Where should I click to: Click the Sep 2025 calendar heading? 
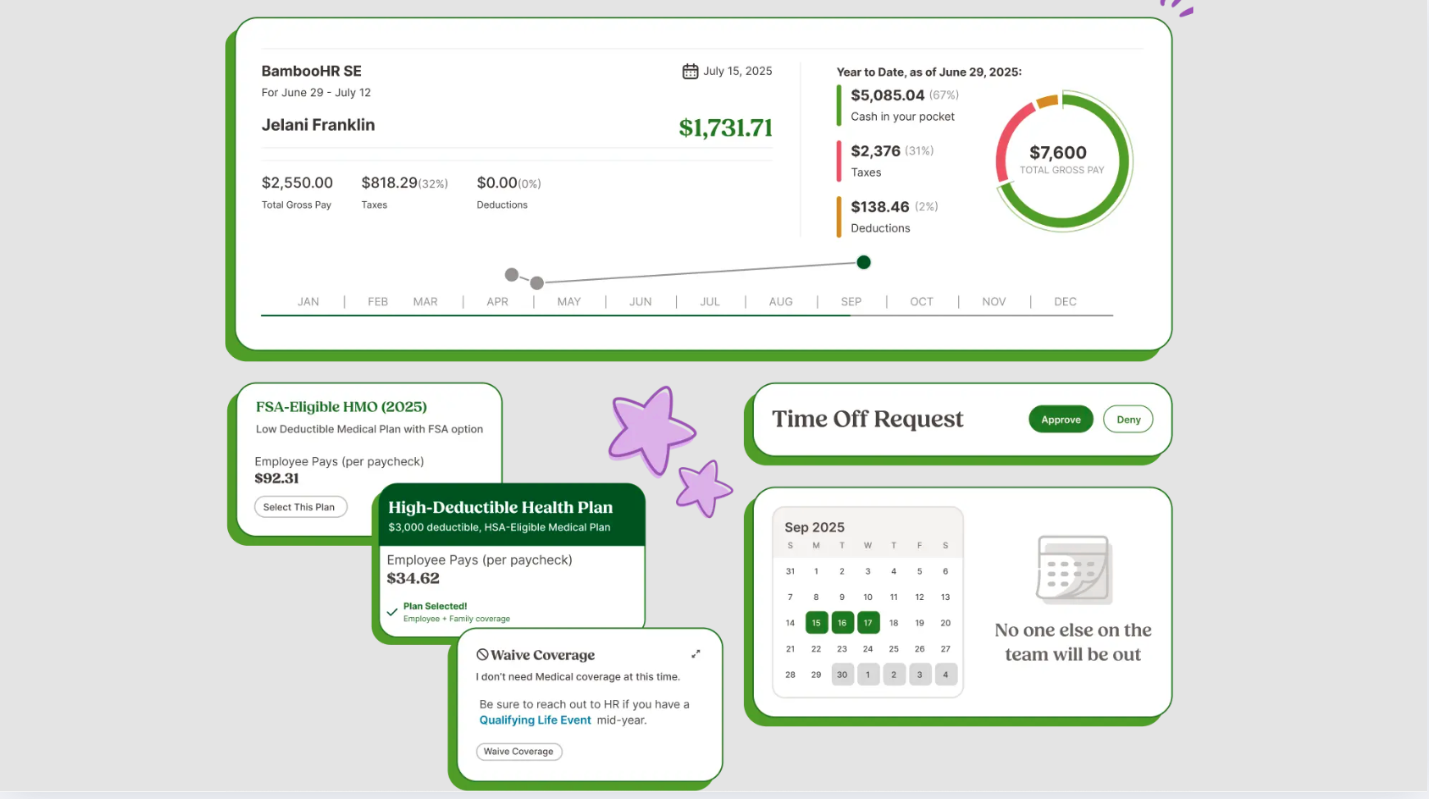[814, 527]
